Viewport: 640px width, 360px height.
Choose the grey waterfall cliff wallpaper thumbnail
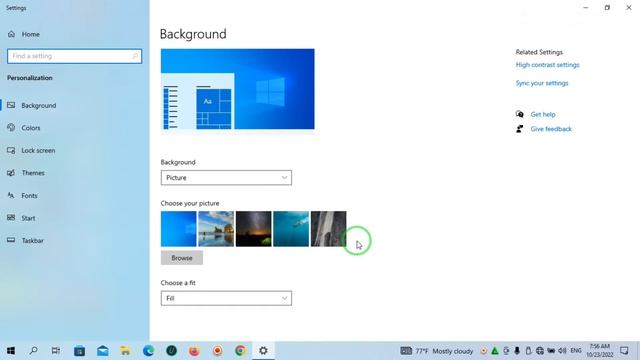[x=329, y=229]
